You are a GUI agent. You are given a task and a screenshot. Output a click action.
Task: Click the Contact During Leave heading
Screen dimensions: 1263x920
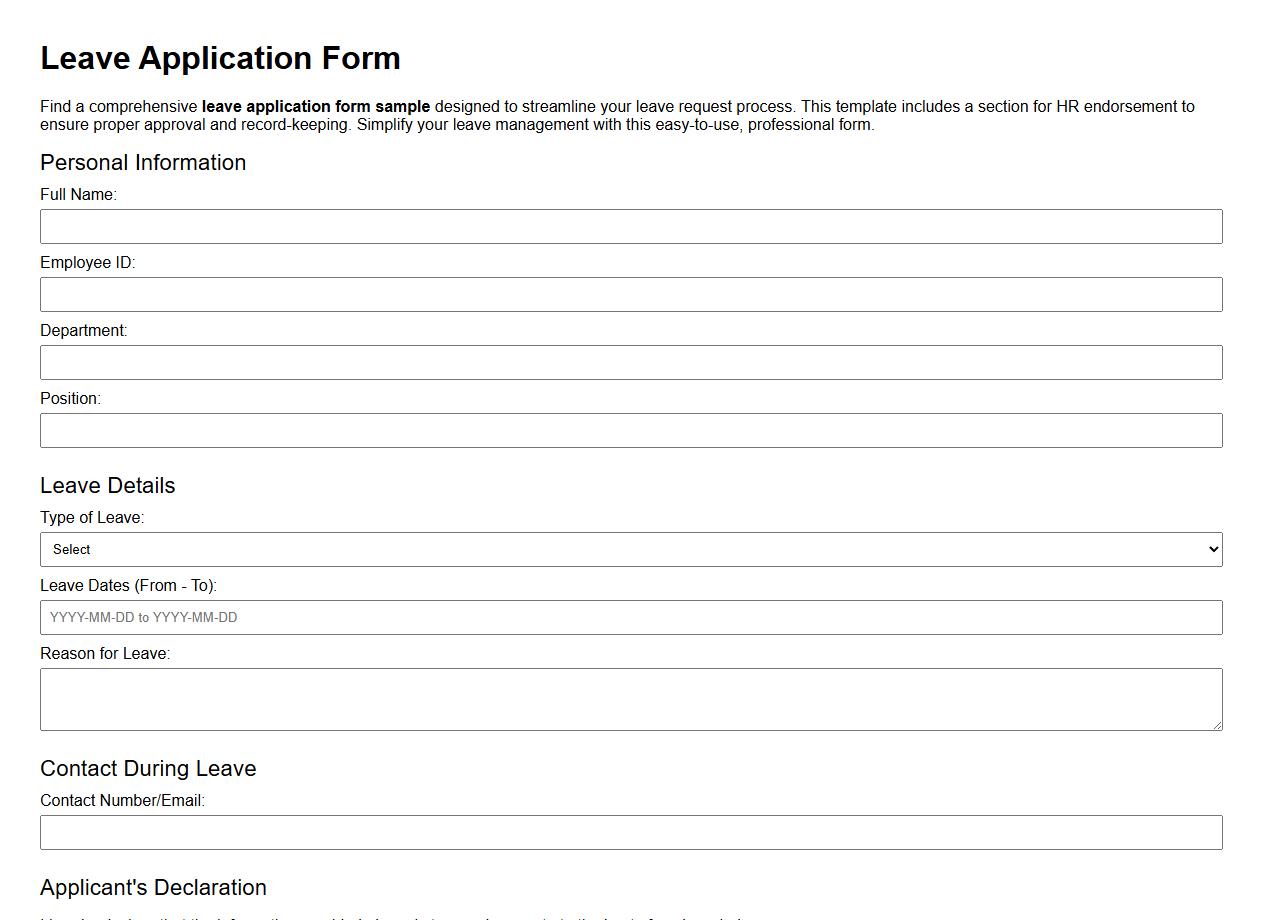tap(148, 768)
